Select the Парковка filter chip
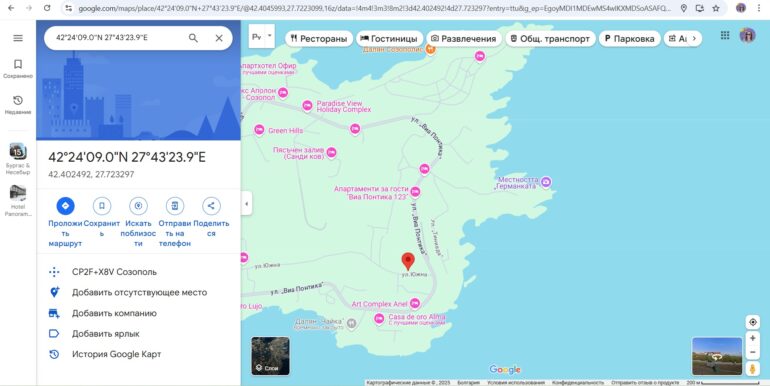 (629, 38)
